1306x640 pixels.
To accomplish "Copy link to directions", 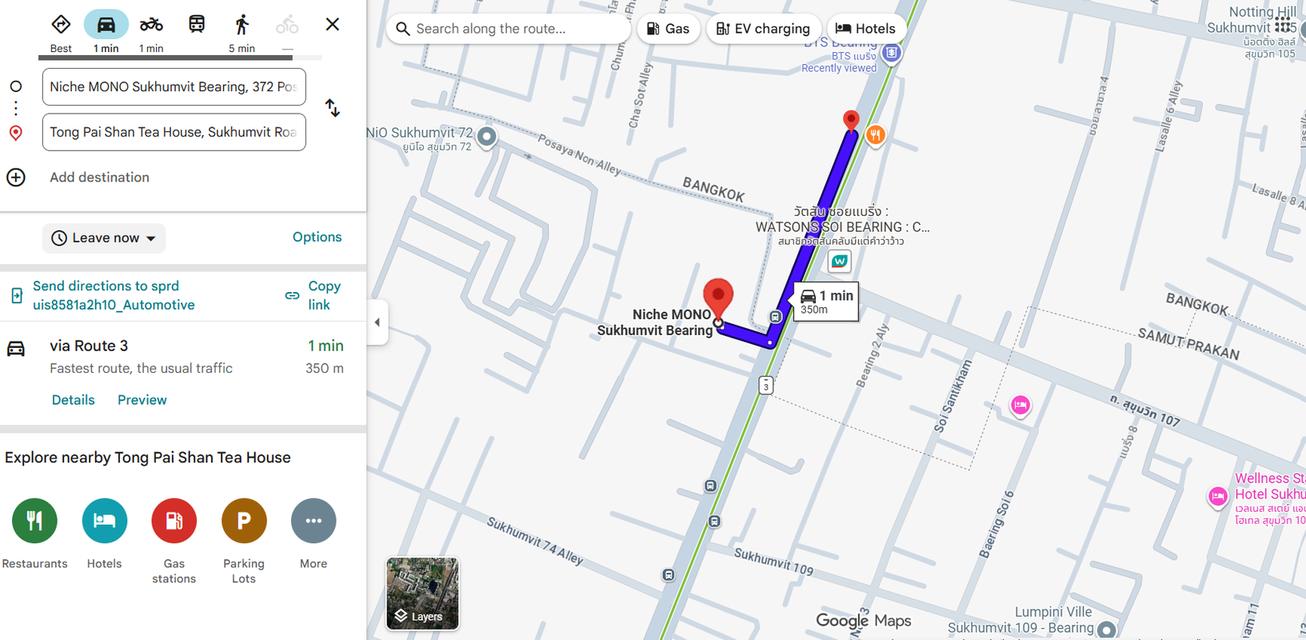I will pyautogui.click(x=314, y=295).
